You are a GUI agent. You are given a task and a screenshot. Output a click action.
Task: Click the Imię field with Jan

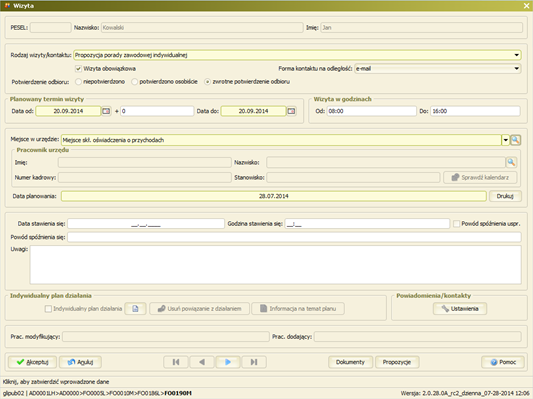pos(422,28)
